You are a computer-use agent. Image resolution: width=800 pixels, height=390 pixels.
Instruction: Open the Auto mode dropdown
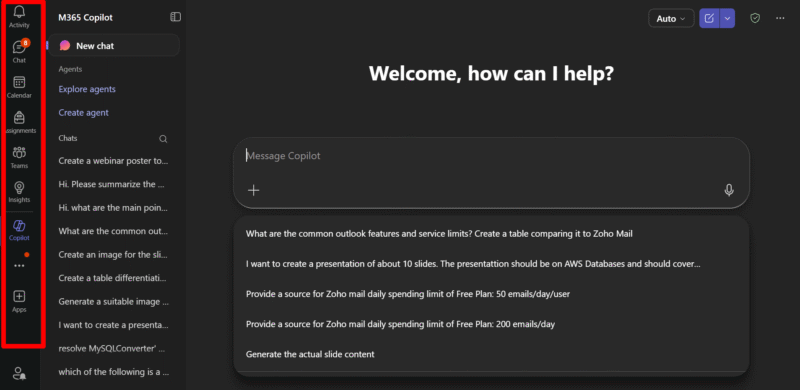pyautogui.click(x=671, y=18)
